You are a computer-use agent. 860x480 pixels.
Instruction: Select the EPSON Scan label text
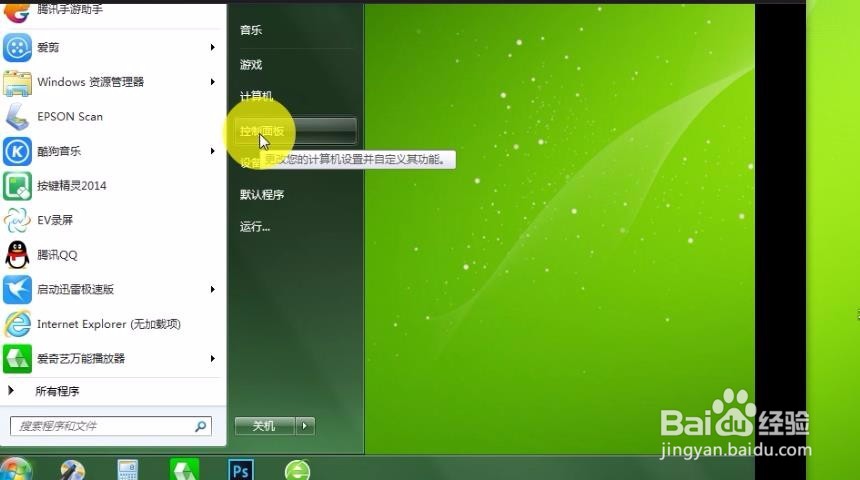70,117
